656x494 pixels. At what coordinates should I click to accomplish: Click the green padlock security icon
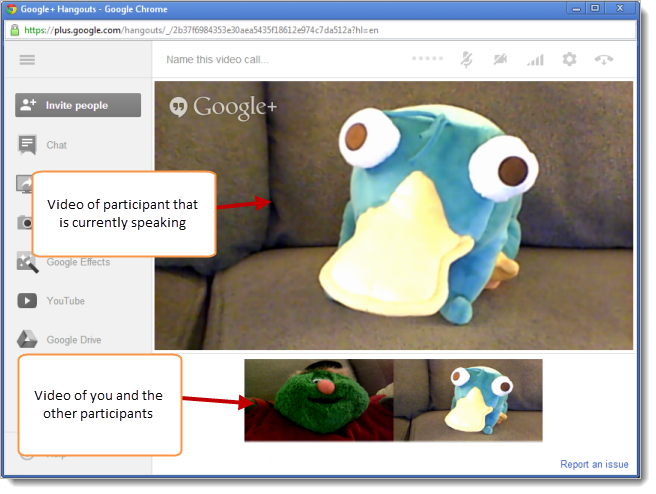15,30
